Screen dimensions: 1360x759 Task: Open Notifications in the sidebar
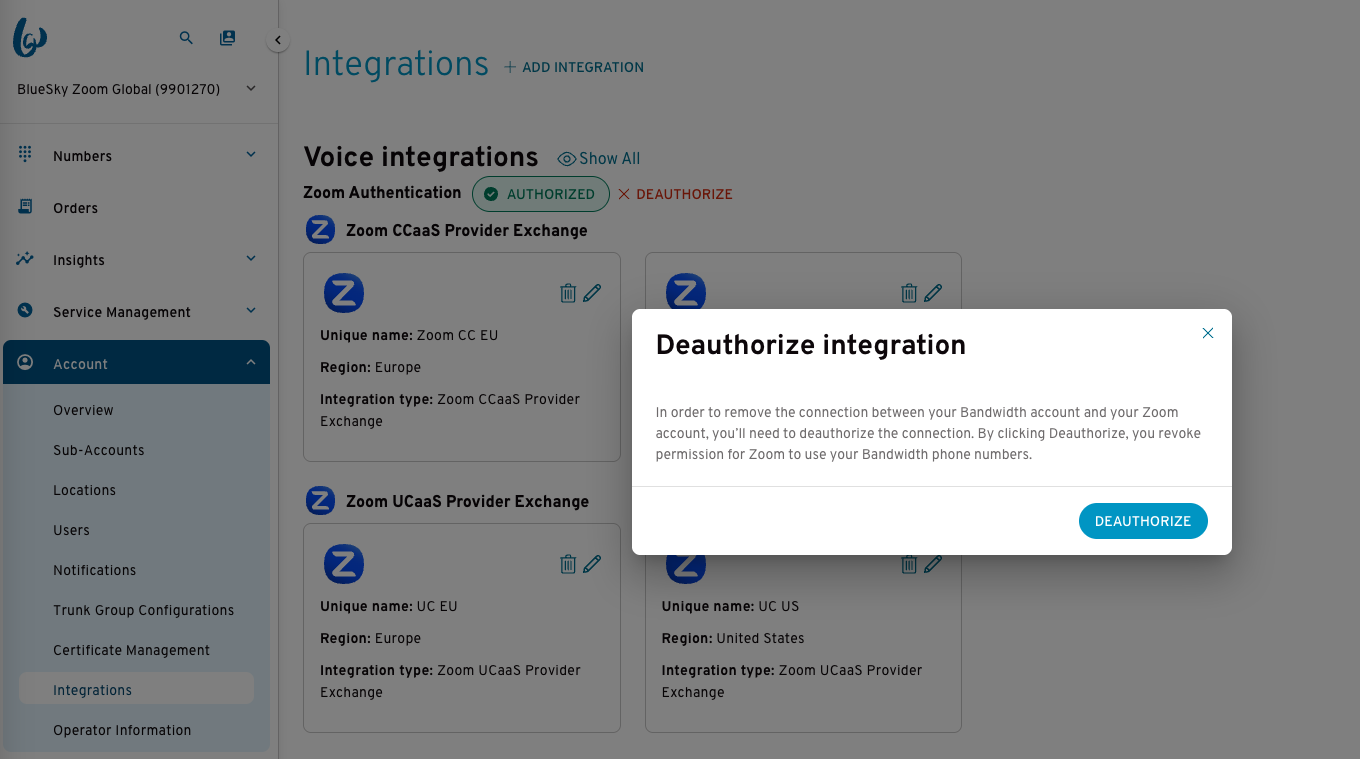tap(94, 570)
